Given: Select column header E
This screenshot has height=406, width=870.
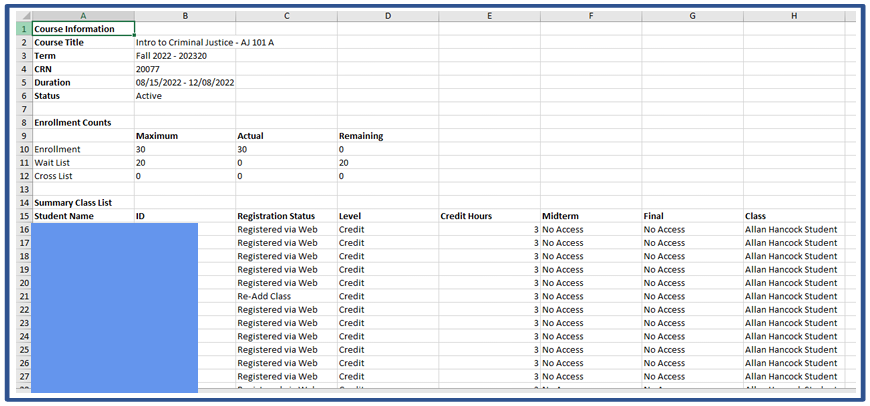Looking at the screenshot, I should [x=488, y=16].
